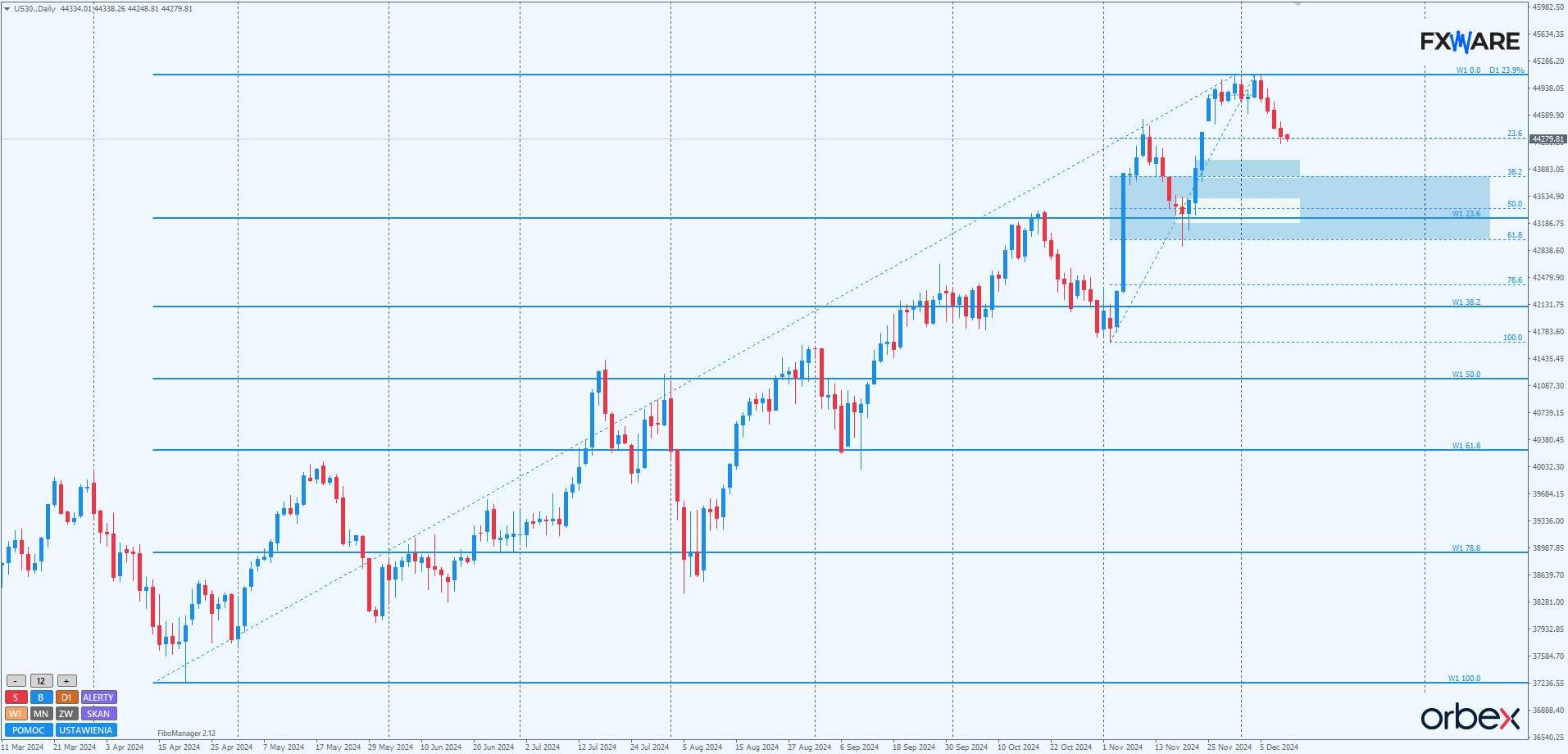Open the POMOC help button

[x=29, y=730]
